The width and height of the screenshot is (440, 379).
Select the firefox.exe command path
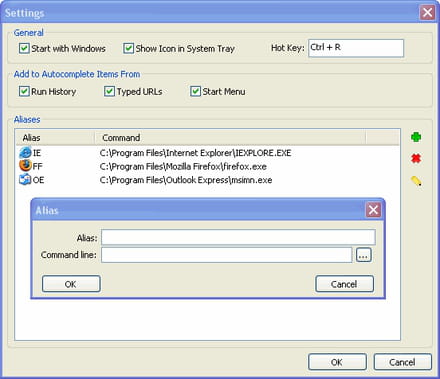point(183,166)
